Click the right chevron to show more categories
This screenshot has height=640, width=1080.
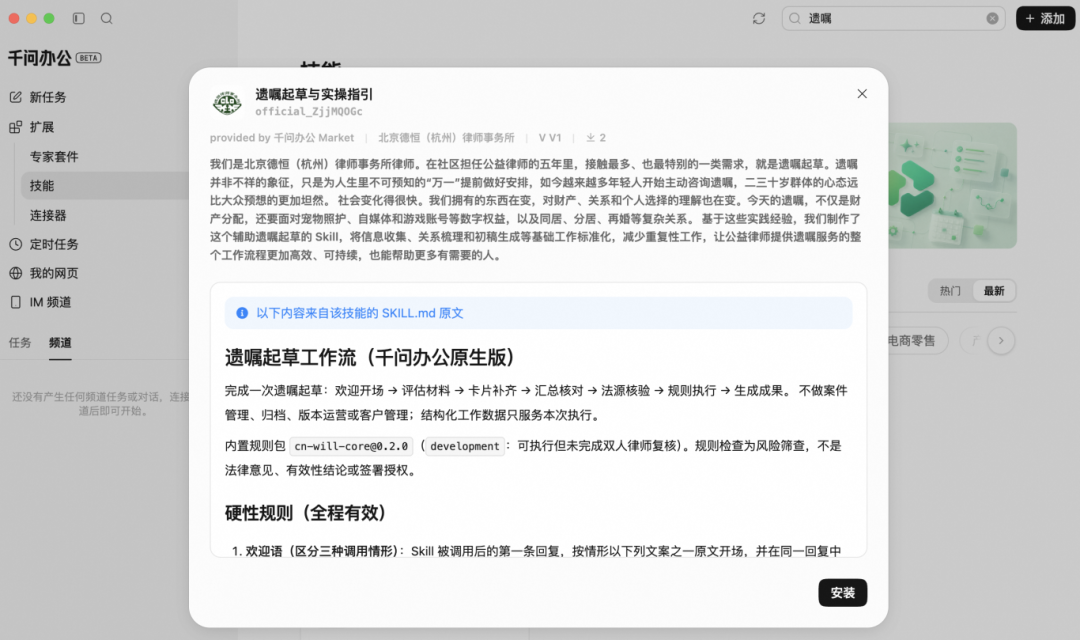[1001, 340]
